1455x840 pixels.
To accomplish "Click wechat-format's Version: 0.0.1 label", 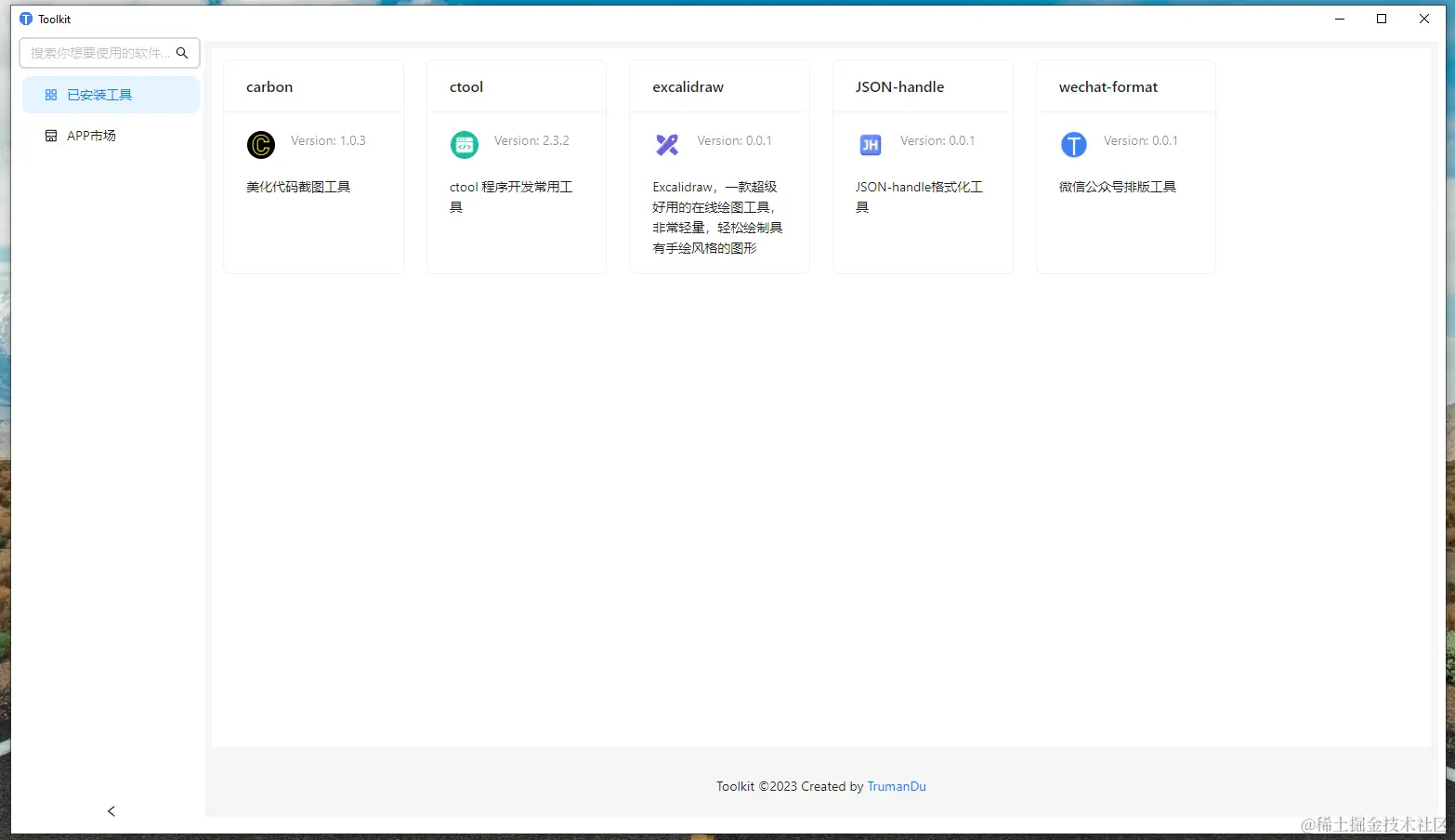I will tap(1141, 140).
